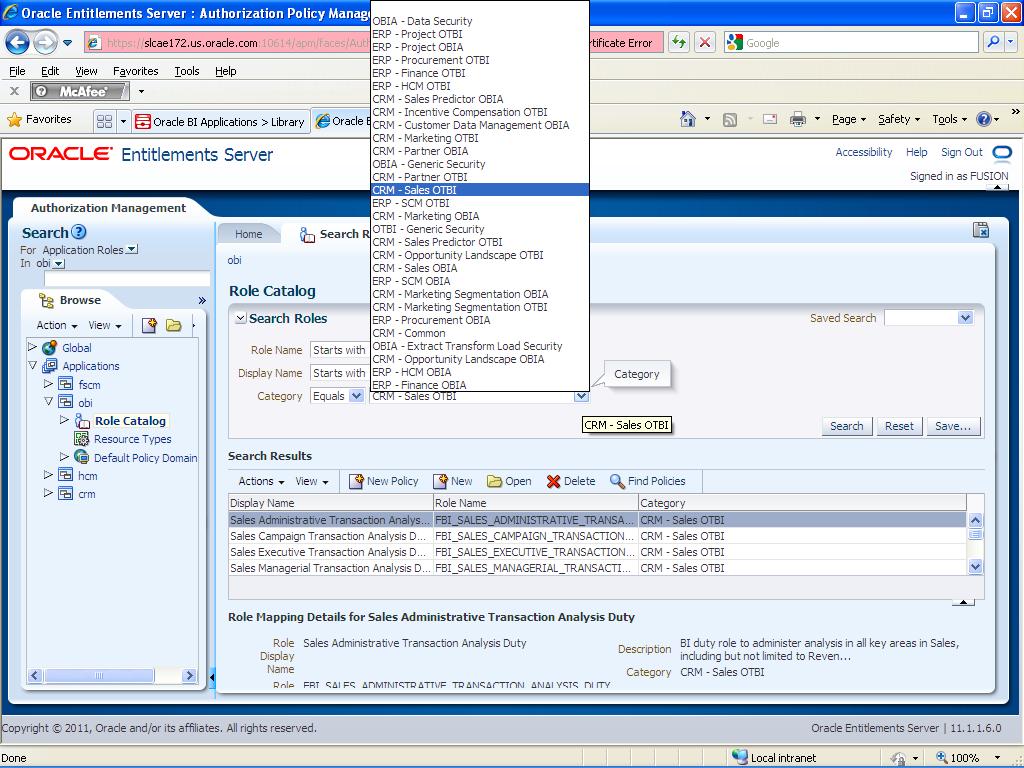Click the Internet Explorer Home icon
Screen dimensions: 1024x768
(686, 118)
